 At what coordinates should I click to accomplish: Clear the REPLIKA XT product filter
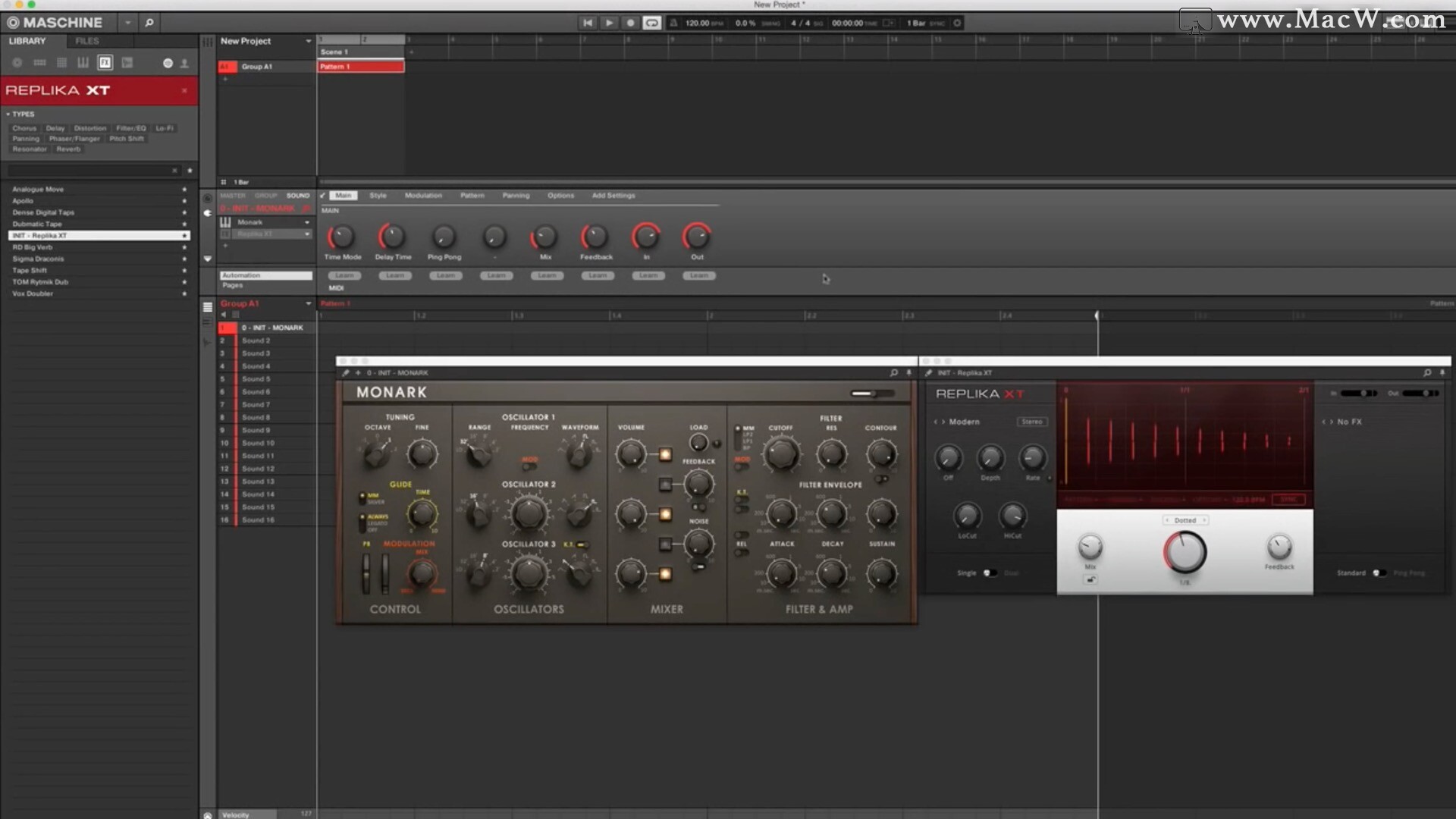(184, 90)
